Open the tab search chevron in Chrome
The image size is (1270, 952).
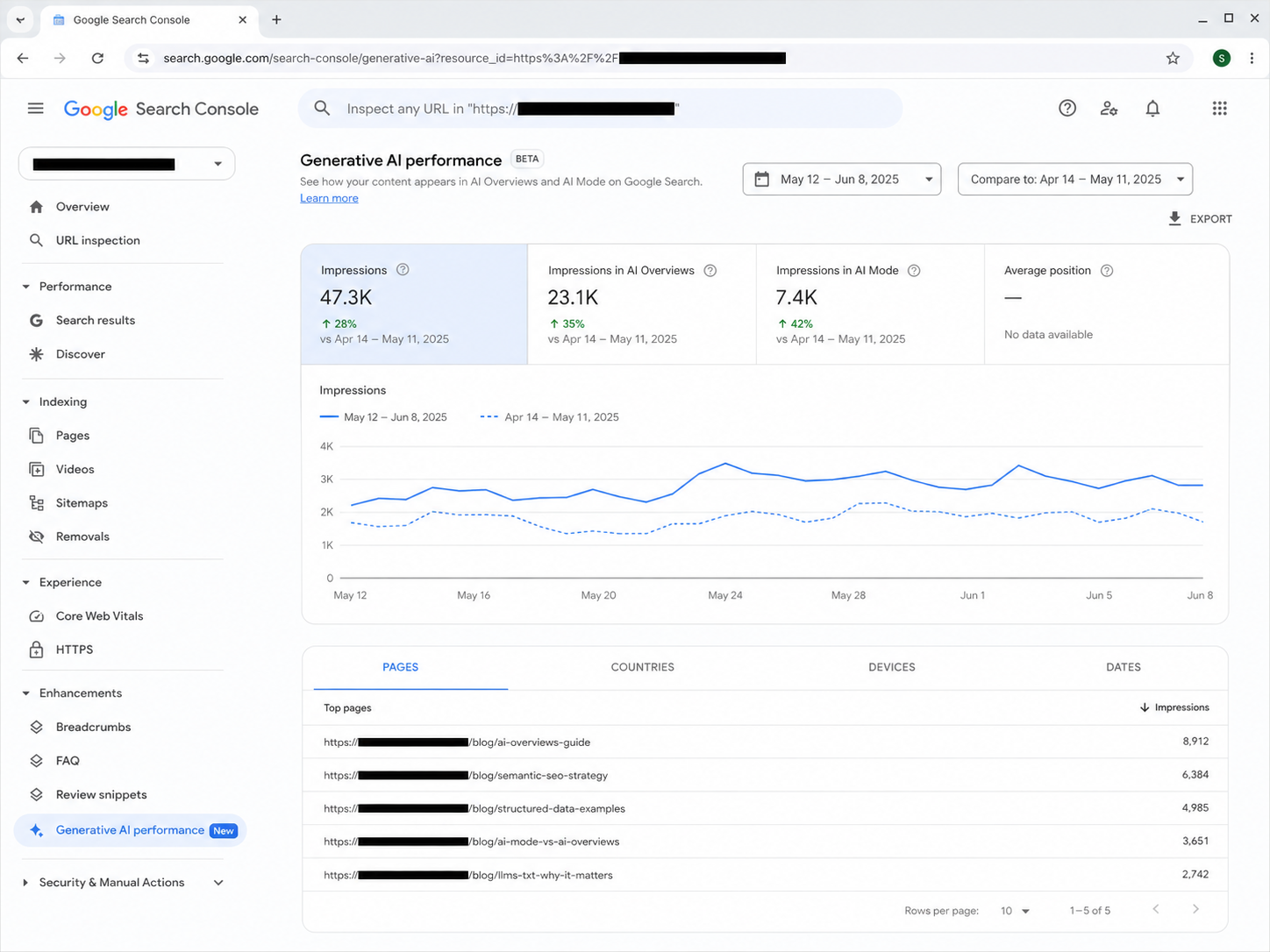click(20, 19)
